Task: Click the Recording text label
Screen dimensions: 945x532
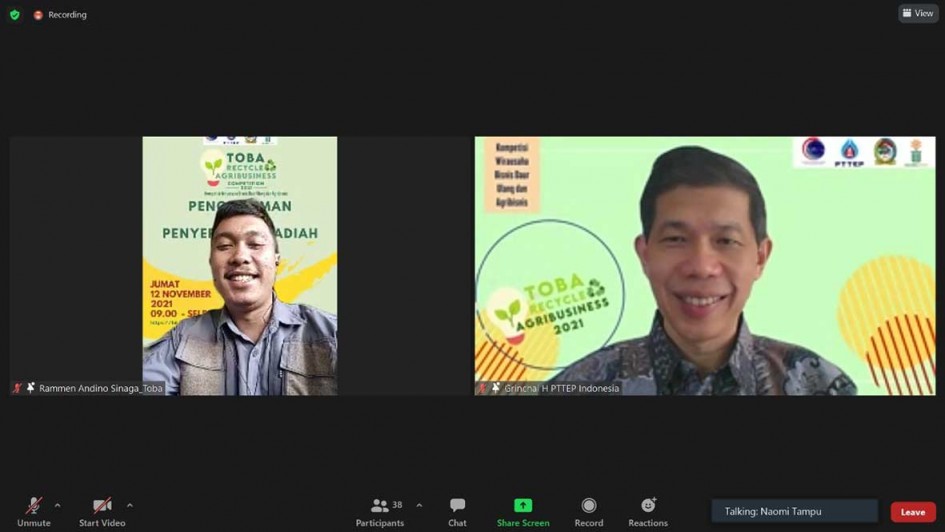Action: pos(68,15)
